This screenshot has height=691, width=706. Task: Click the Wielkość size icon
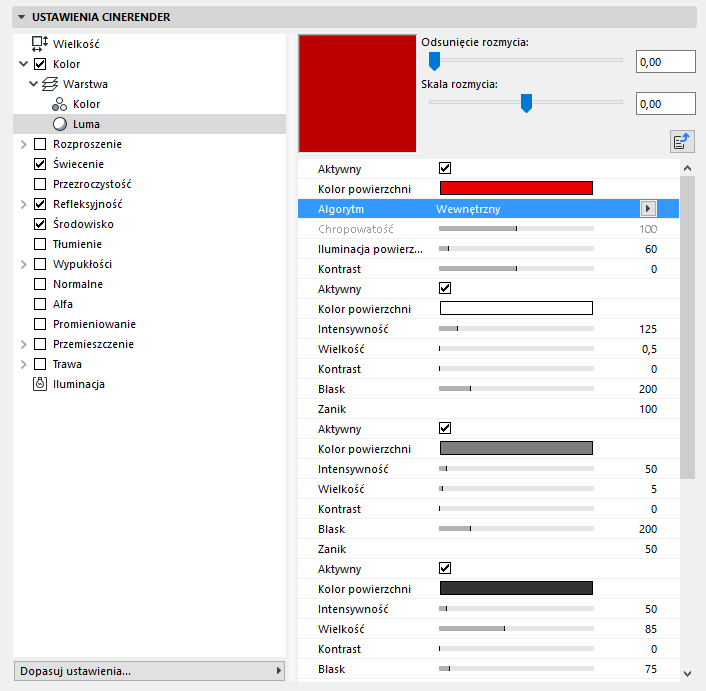[x=40, y=44]
